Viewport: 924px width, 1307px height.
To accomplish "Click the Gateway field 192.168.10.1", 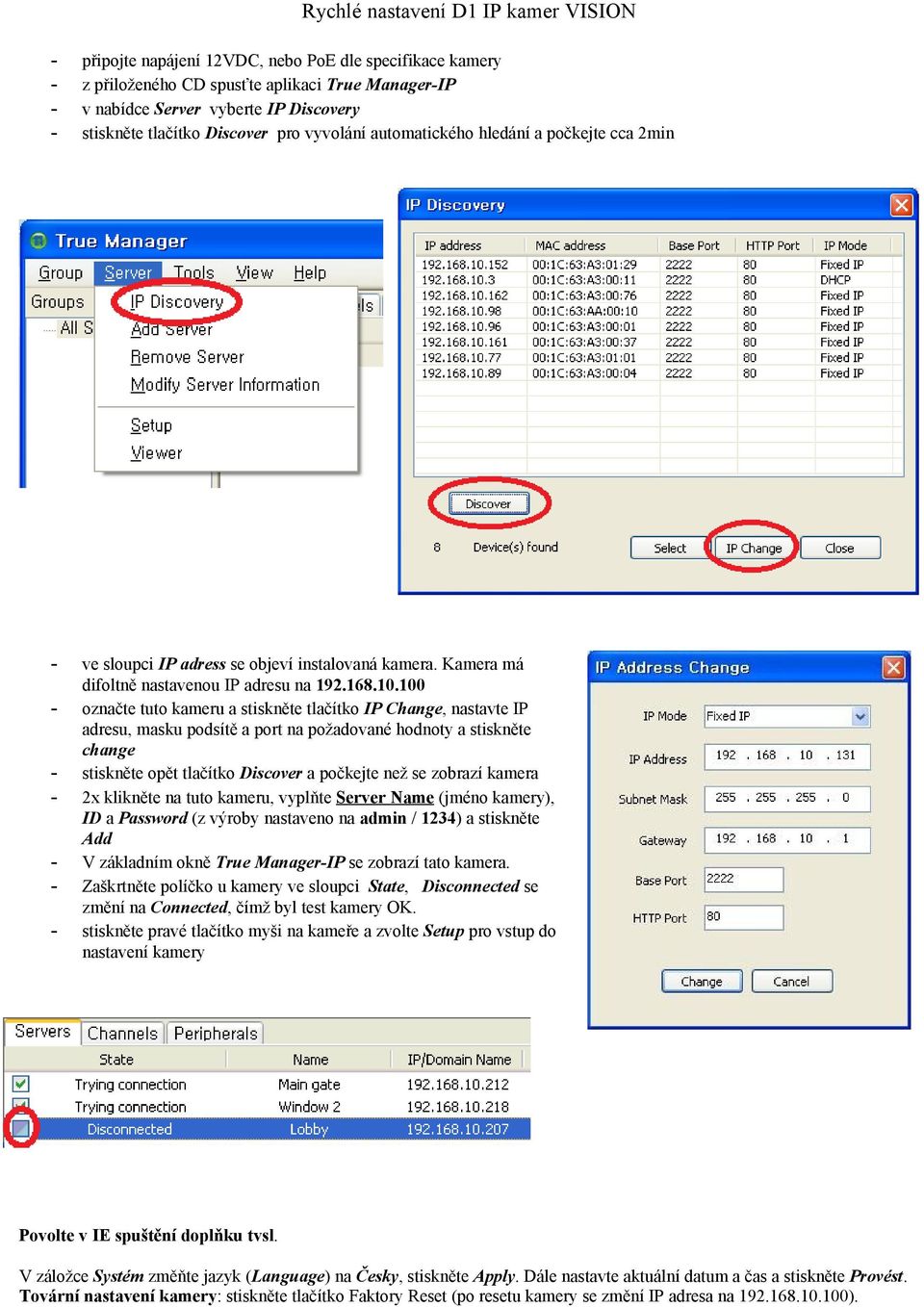I will [x=787, y=839].
